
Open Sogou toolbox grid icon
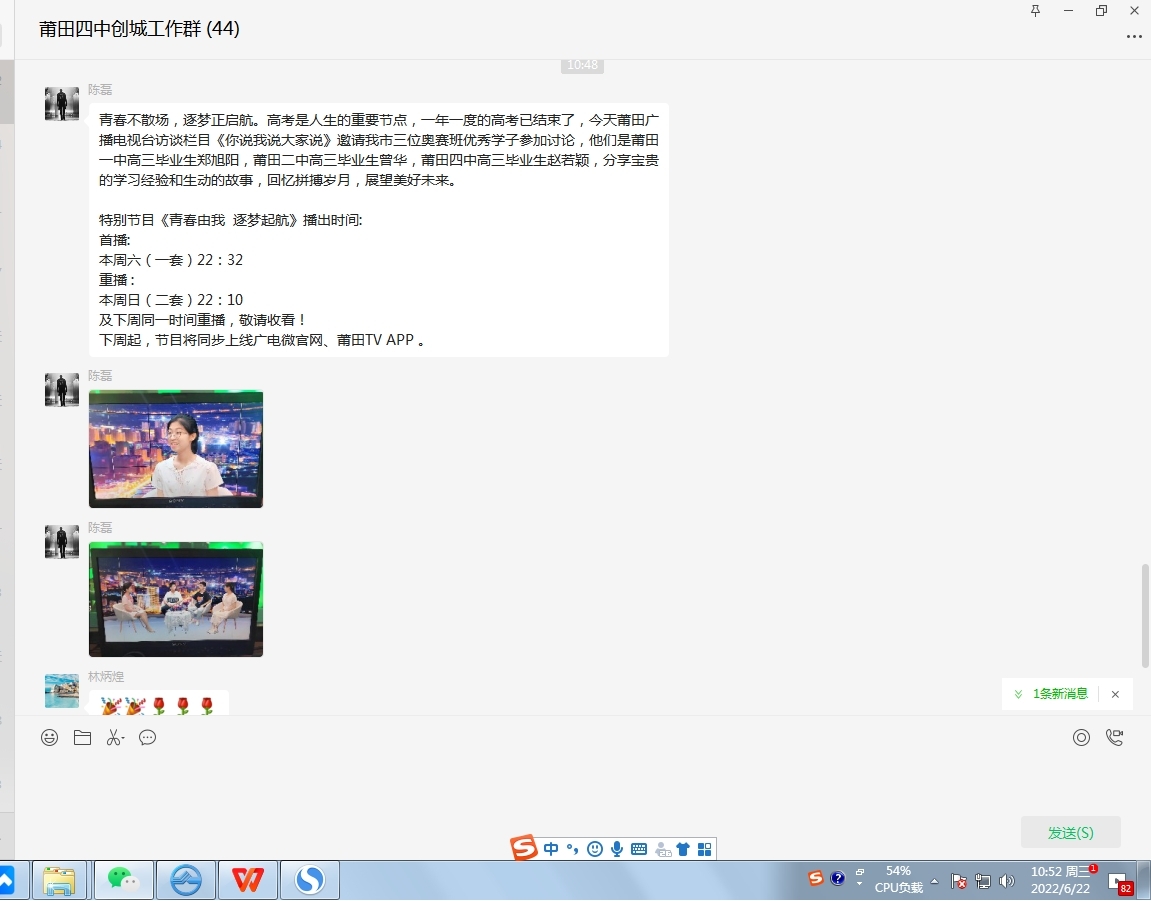705,850
